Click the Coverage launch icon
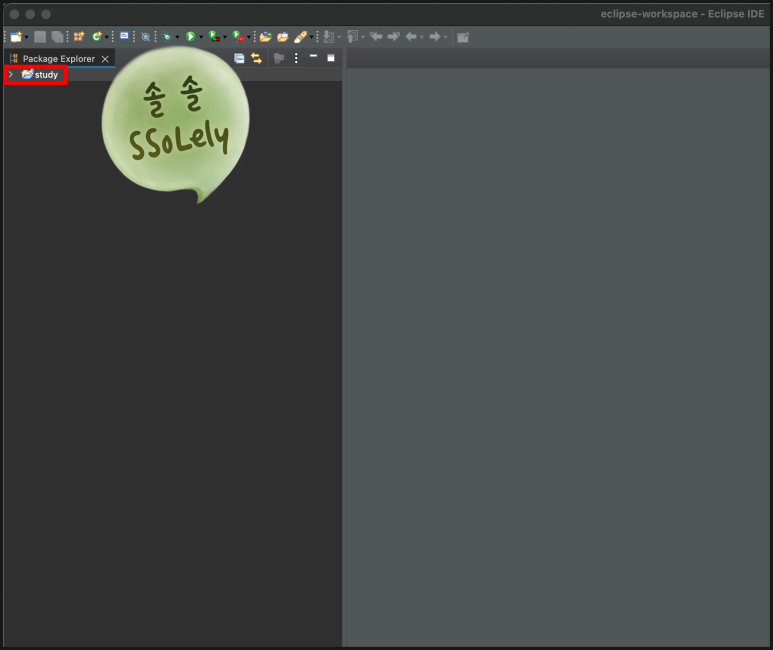This screenshot has width=773, height=650. click(214, 36)
